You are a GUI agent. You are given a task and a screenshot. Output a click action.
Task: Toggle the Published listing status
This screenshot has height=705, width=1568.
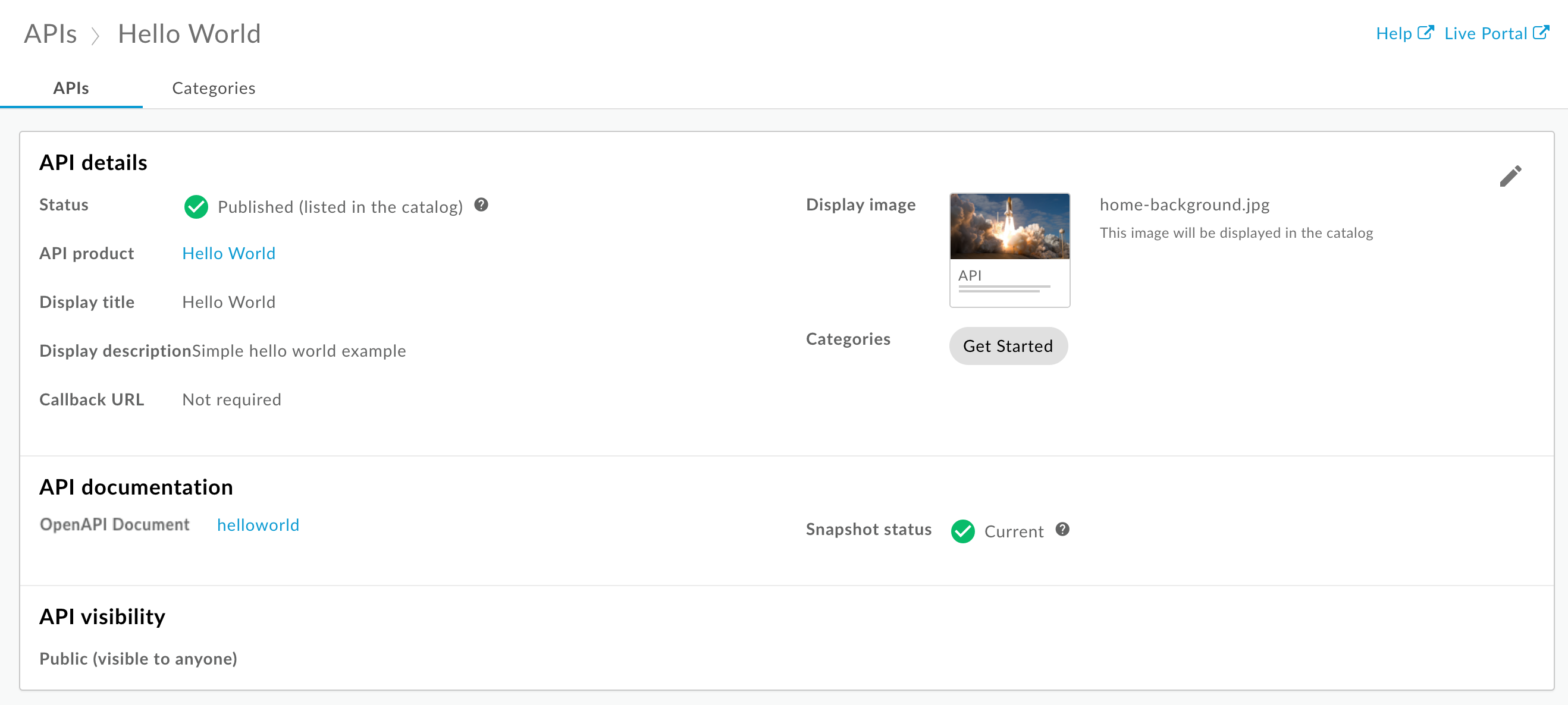click(196, 207)
